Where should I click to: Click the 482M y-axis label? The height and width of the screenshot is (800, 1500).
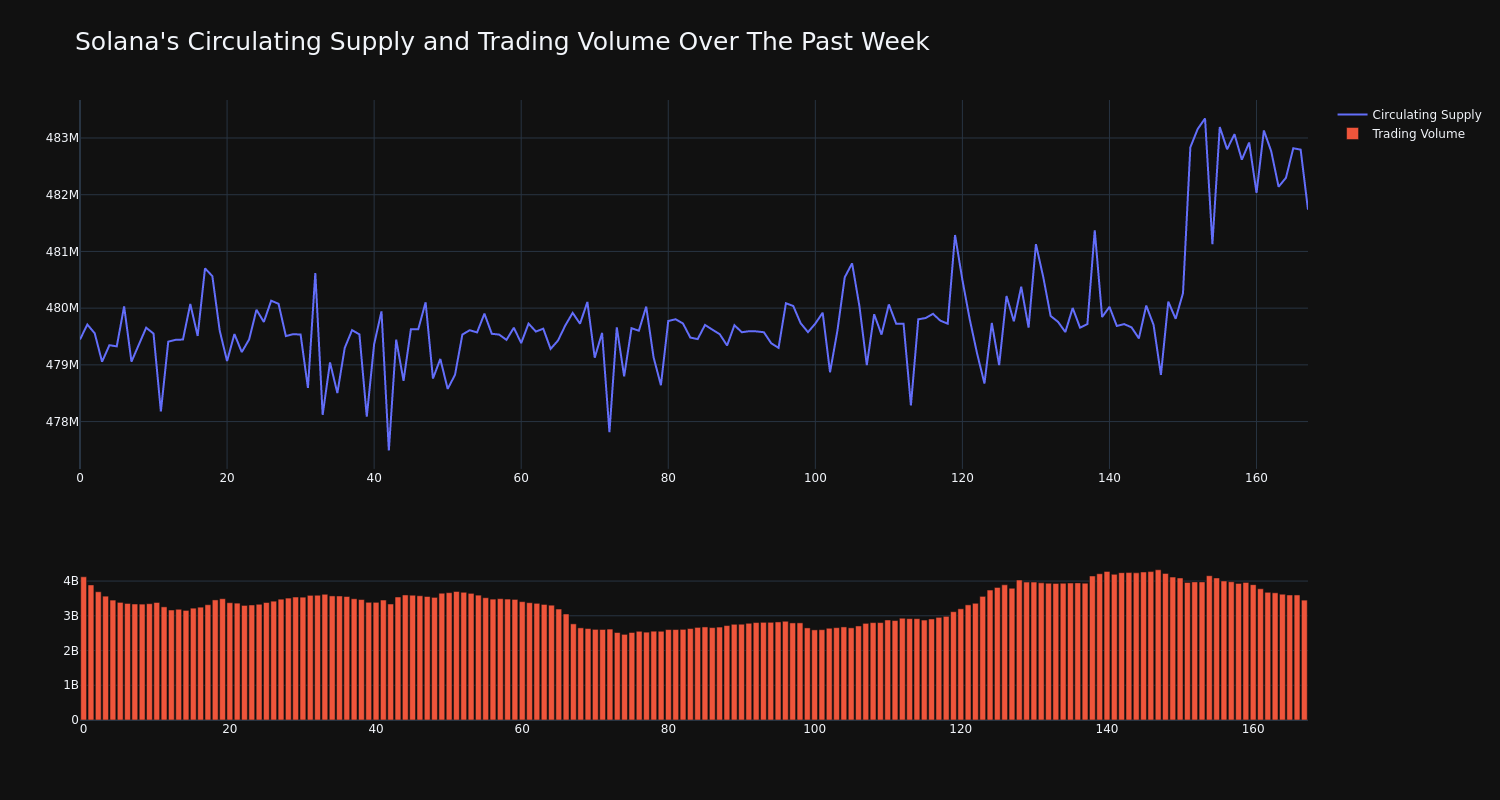62,195
